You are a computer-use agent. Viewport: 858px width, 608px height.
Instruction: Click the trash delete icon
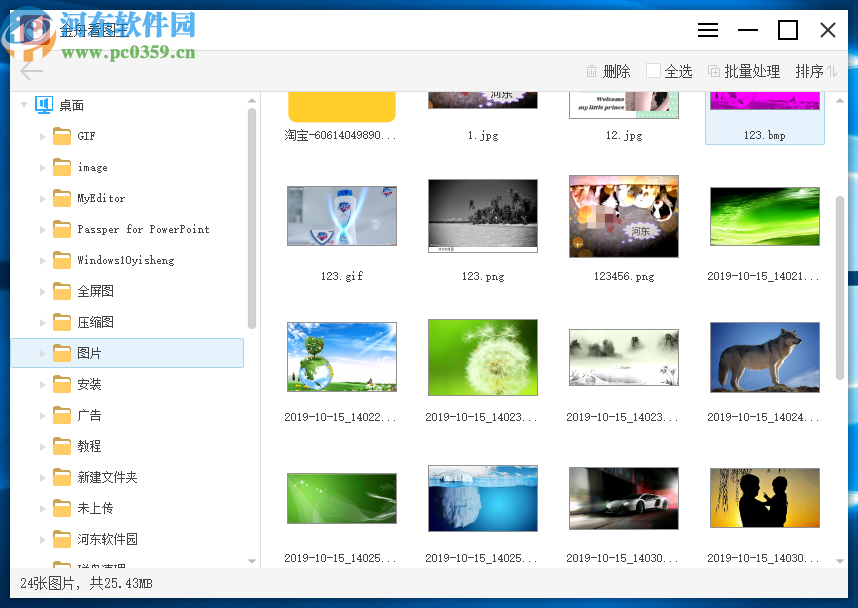coord(591,71)
